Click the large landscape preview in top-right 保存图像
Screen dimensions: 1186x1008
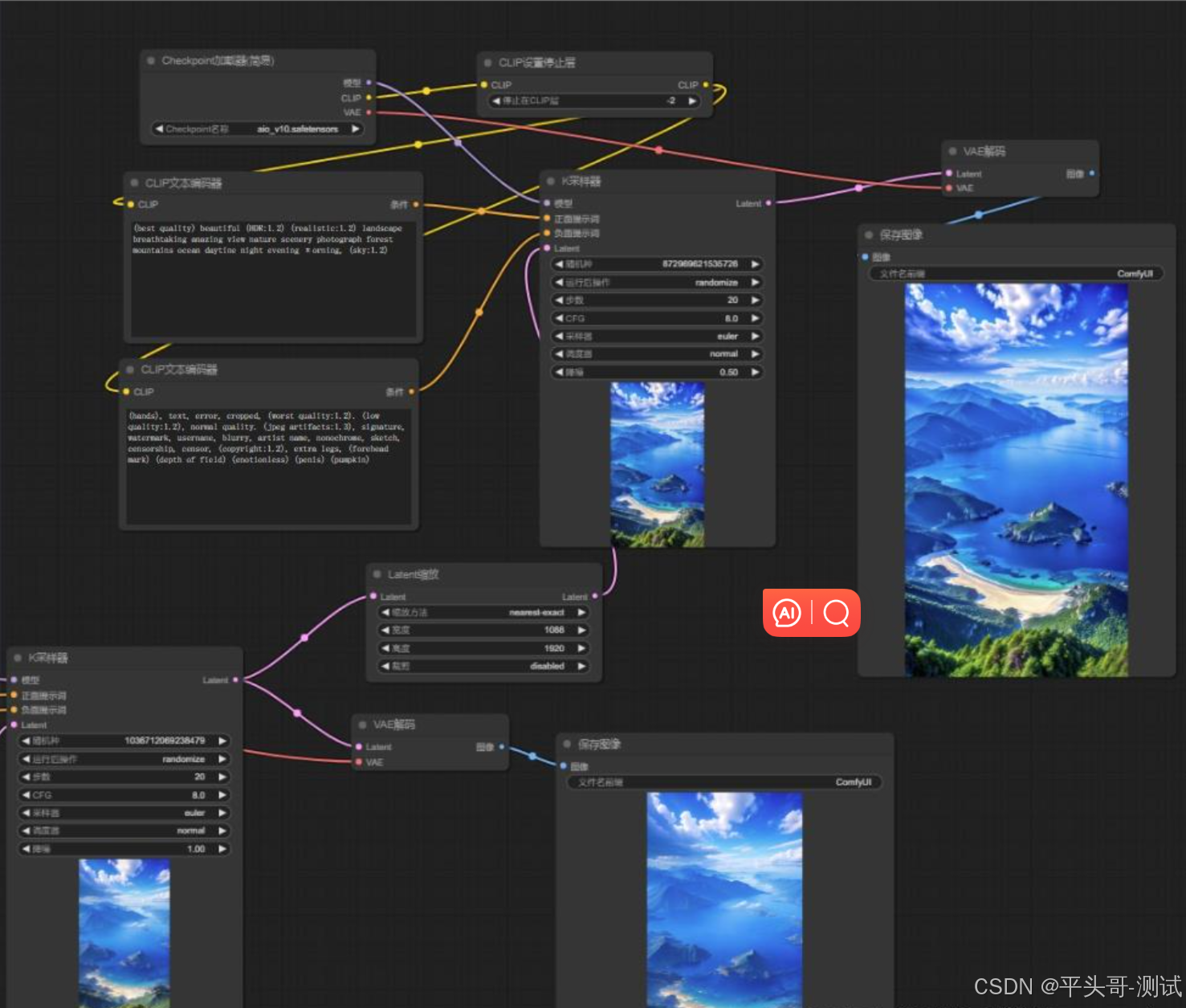[1016, 480]
